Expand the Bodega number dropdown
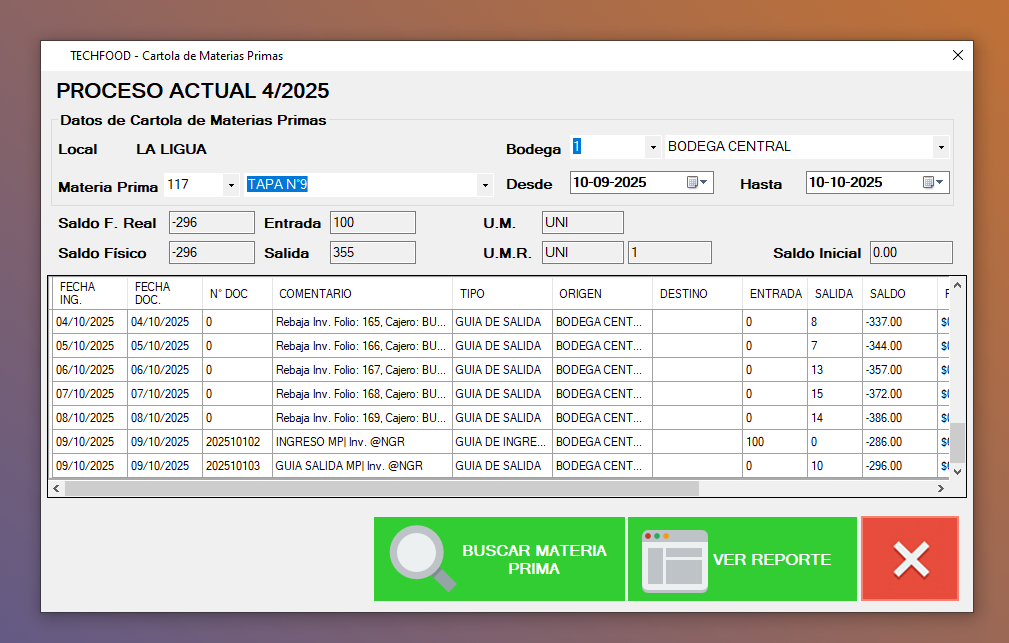This screenshot has height=643, width=1009. (652, 147)
